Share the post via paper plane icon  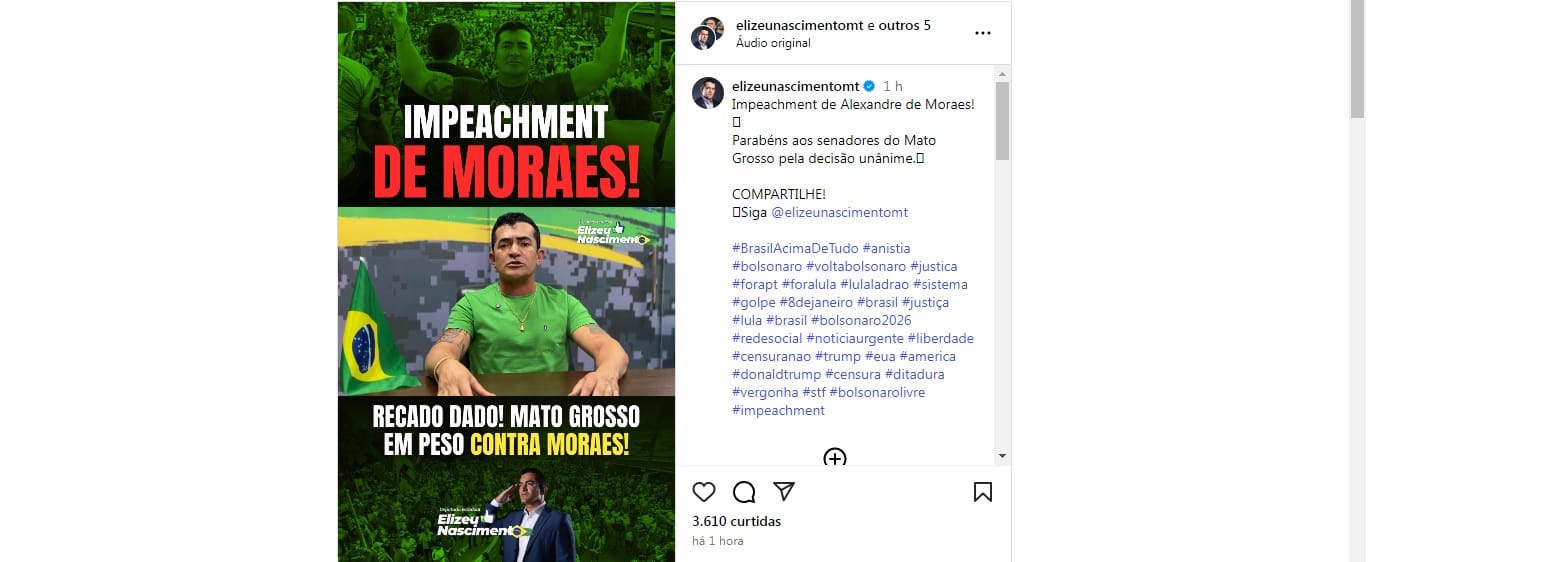click(784, 492)
